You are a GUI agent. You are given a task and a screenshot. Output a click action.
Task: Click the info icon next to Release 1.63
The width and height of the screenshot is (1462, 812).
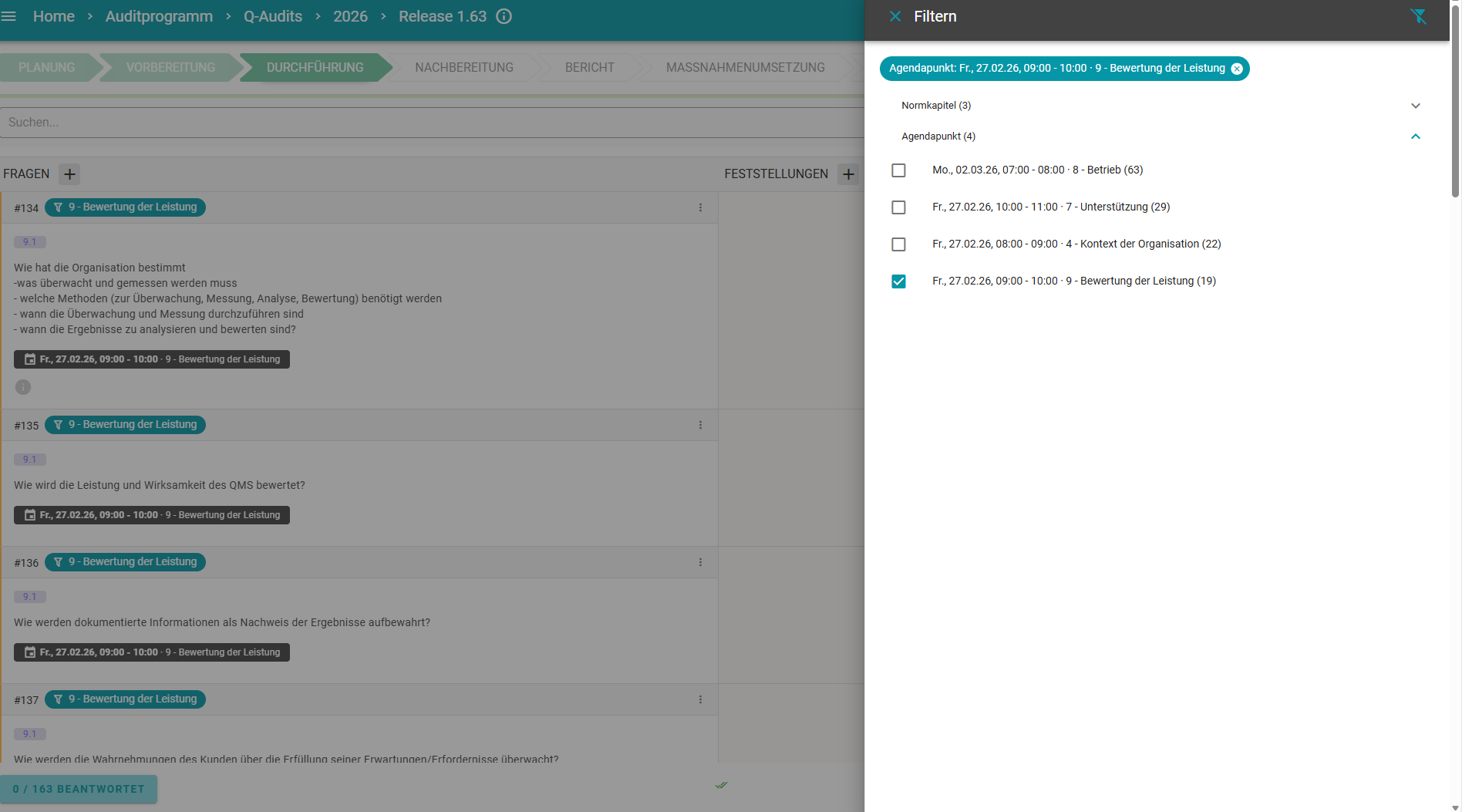point(504,16)
